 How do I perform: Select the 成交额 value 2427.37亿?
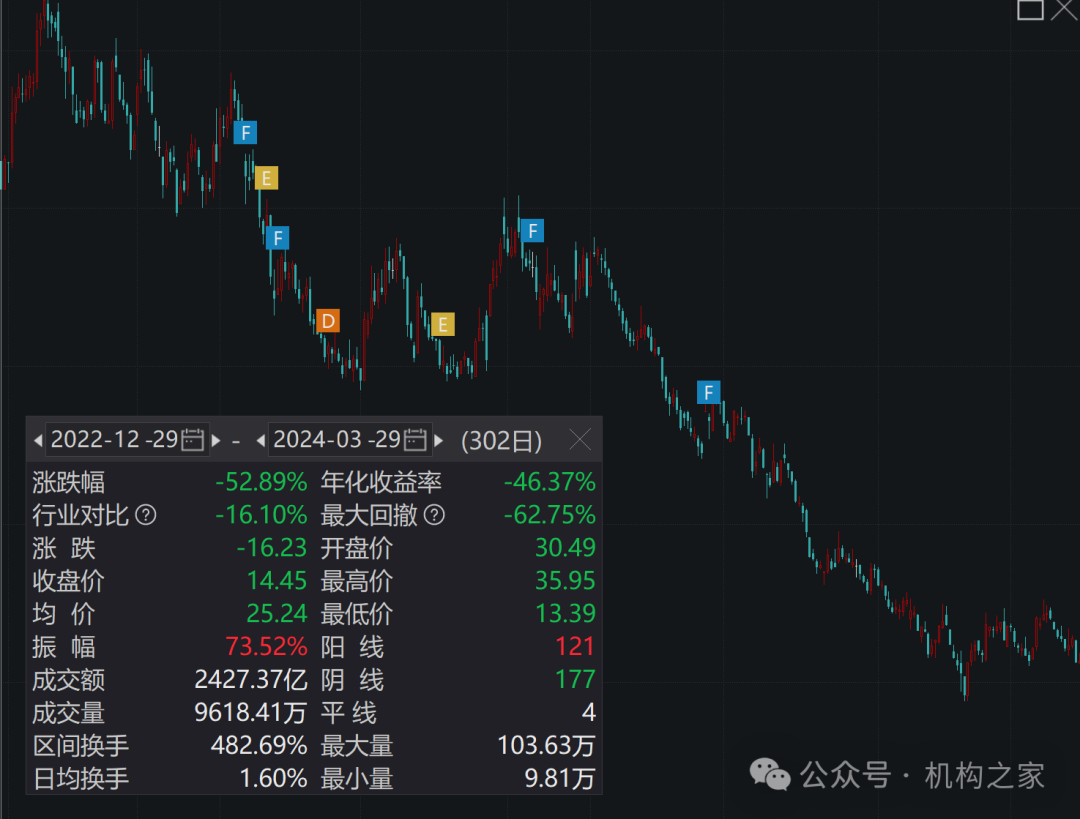(x=251, y=679)
